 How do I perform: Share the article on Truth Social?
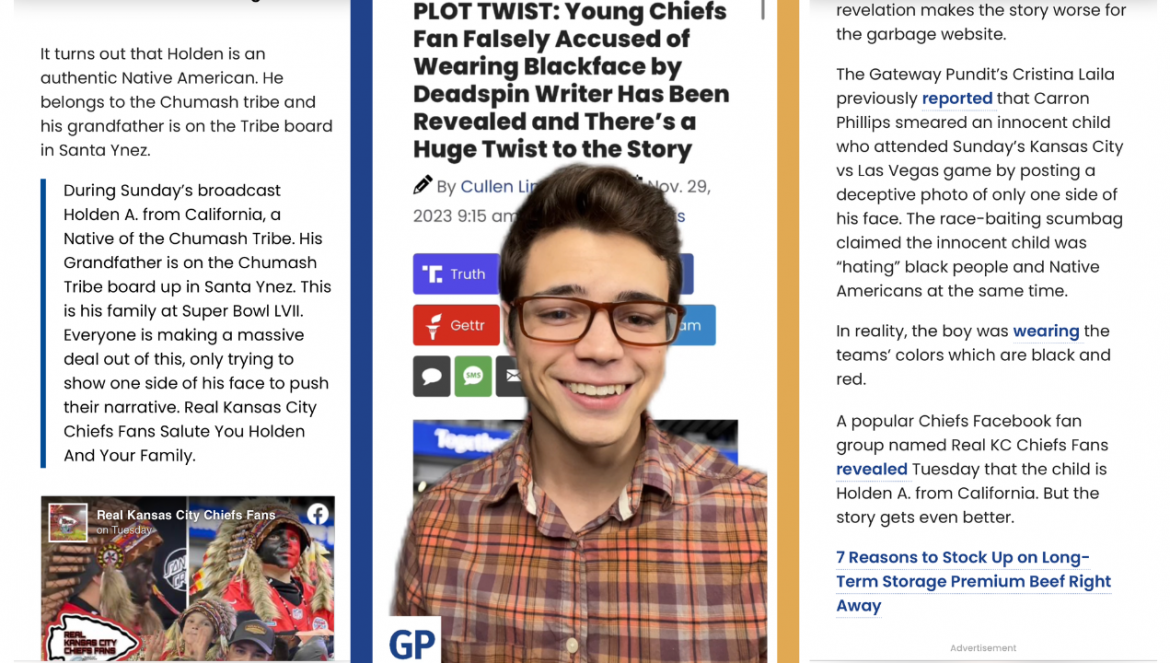(x=456, y=274)
